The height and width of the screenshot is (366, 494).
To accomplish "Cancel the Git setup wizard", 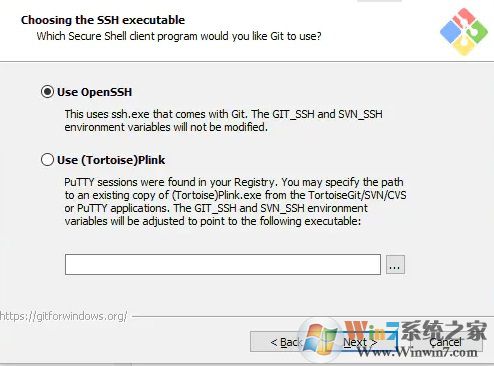I will [446, 342].
